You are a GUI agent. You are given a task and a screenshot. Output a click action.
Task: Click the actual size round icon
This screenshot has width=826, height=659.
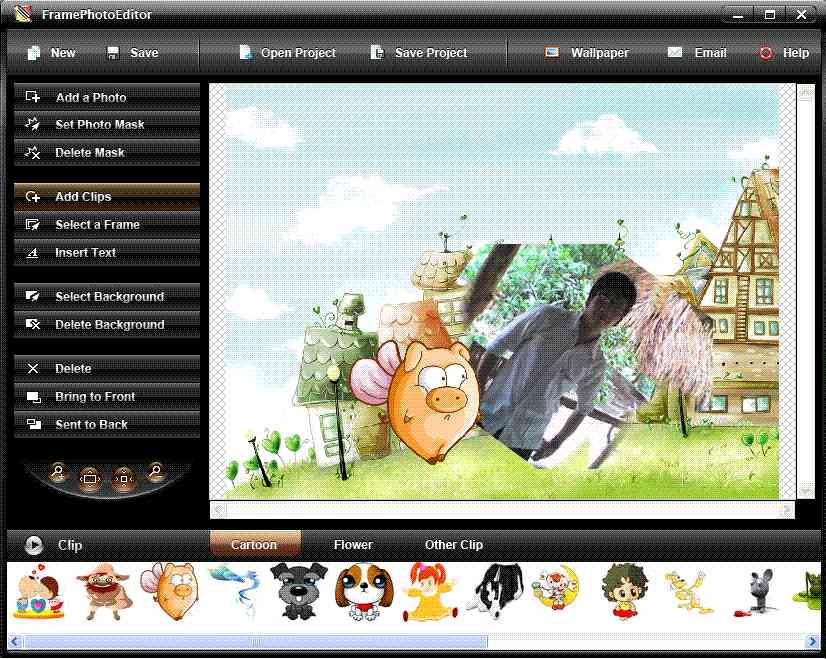pos(124,479)
